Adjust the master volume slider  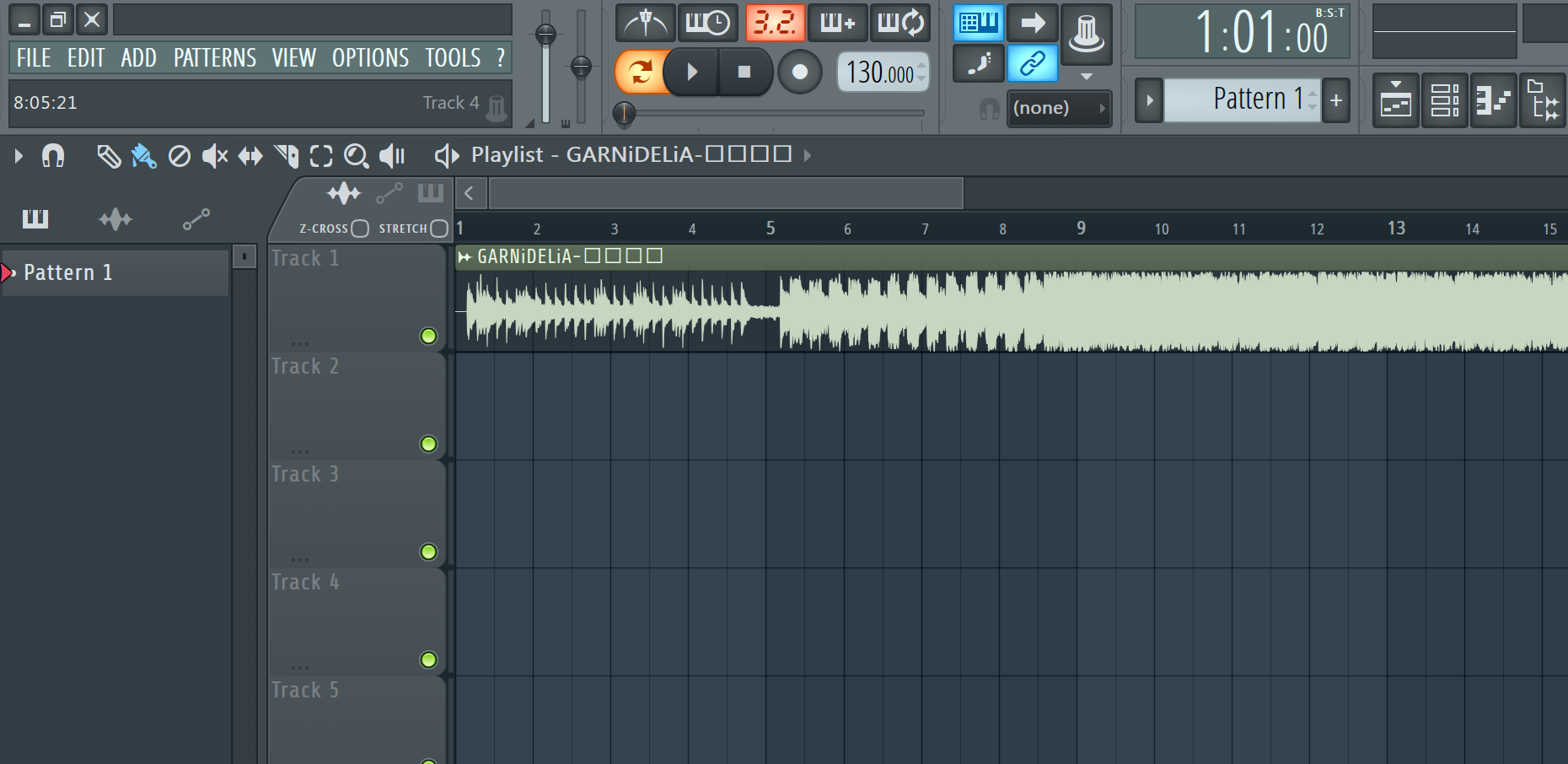545,35
